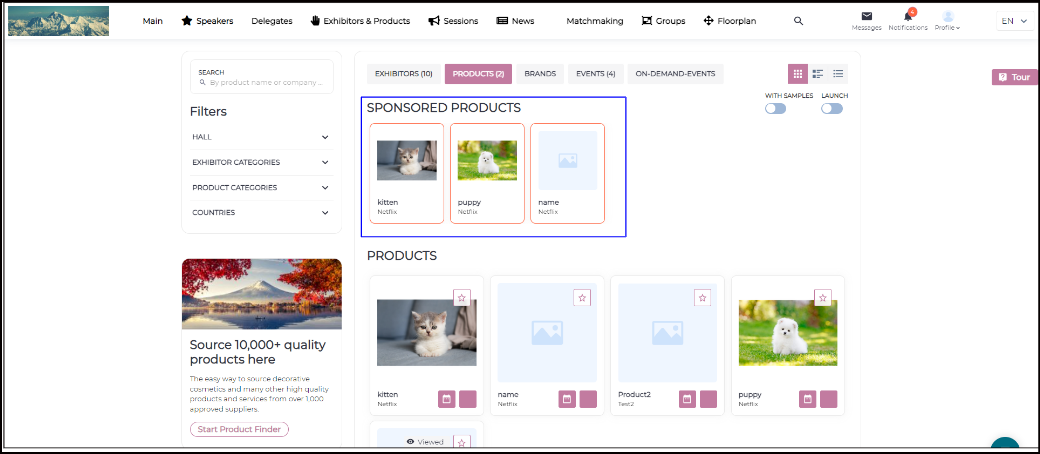This screenshot has height=454, width=1040.
Task: Expand the Product Categories filter
Action: (261, 187)
